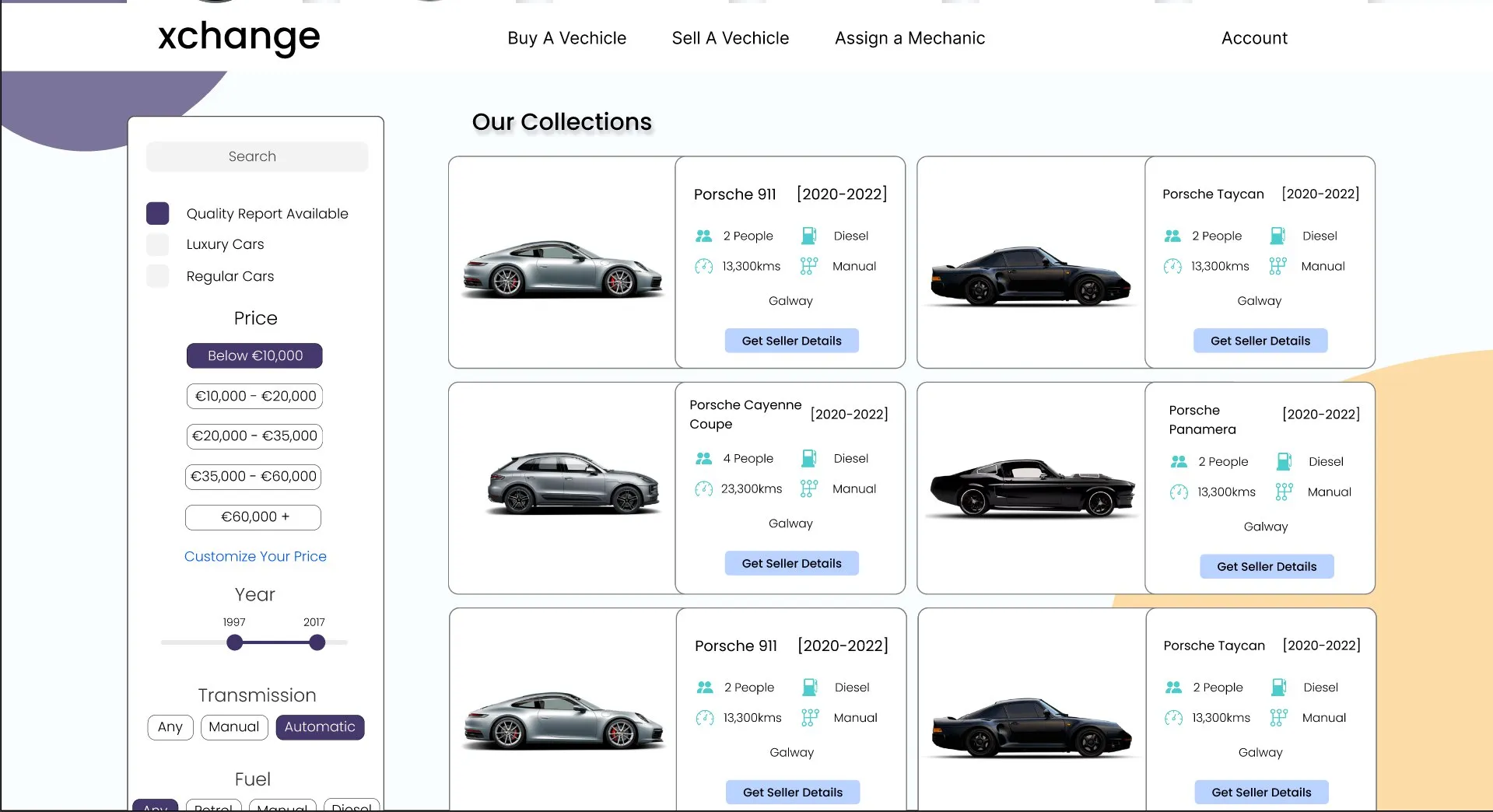Click the people icon on Porsche Panamera card
The width and height of the screenshot is (1493, 812).
pos(1179,461)
